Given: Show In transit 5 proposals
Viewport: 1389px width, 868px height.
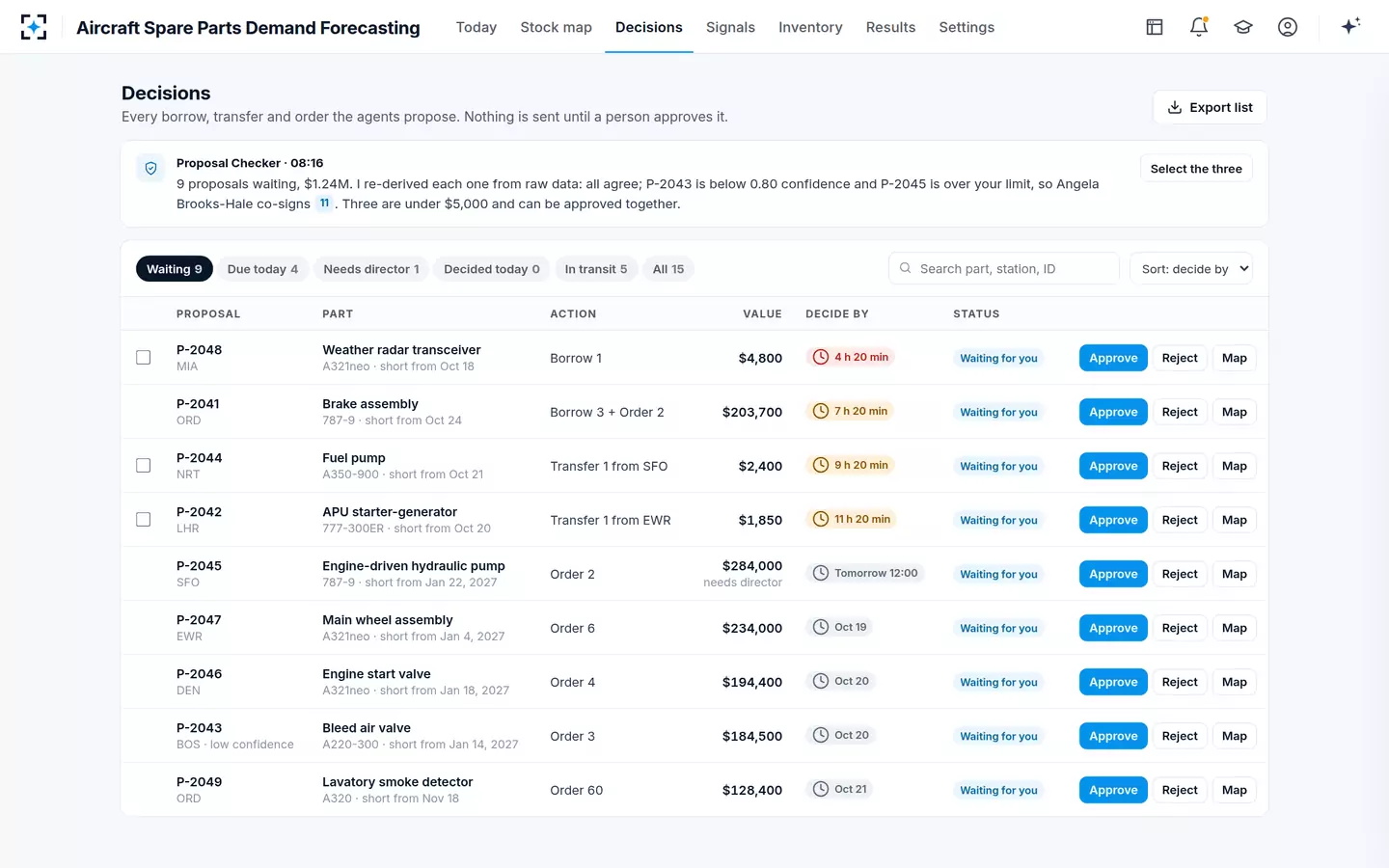Looking at the screenshot, I should [x=596, y=269].
